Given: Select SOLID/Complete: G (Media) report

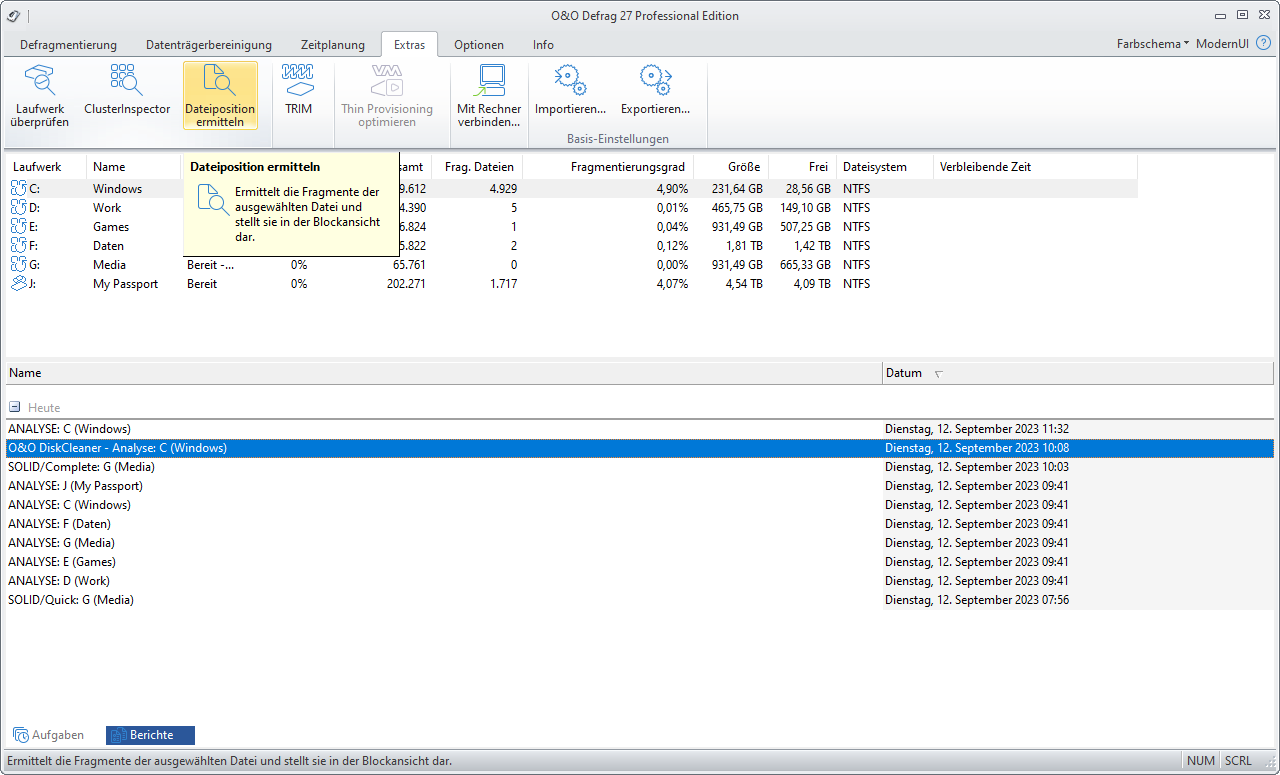Looking at the screenshot, I should pos(640,467).
